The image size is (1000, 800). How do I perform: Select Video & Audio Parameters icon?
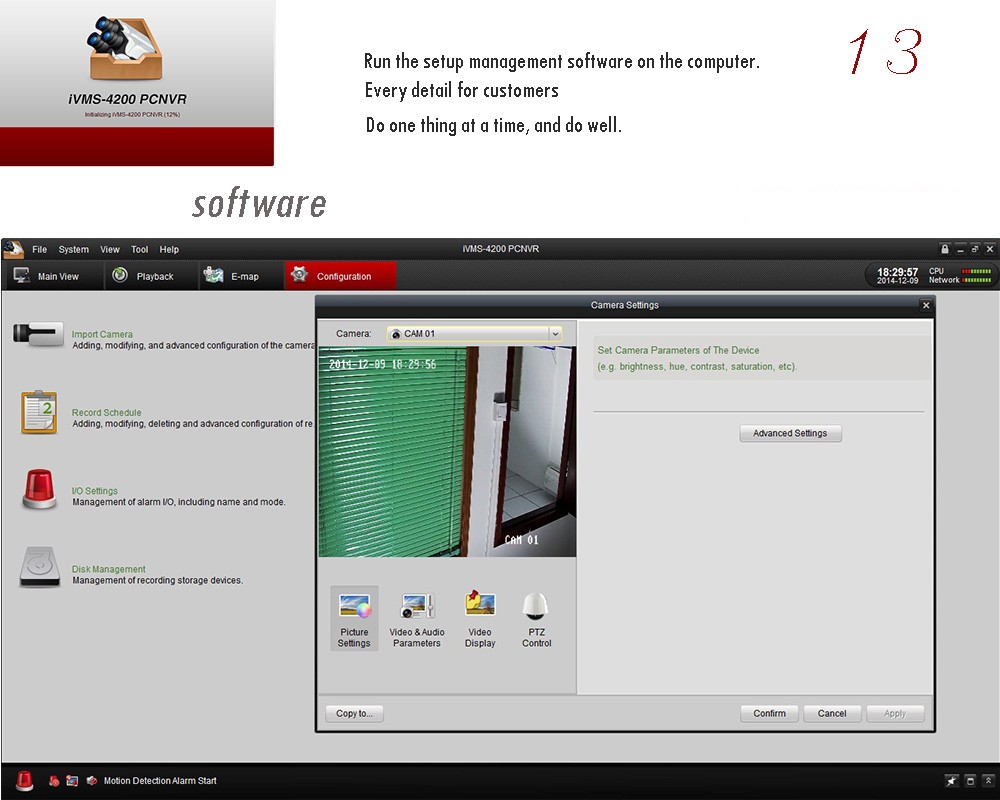click(x=417, y=607)
